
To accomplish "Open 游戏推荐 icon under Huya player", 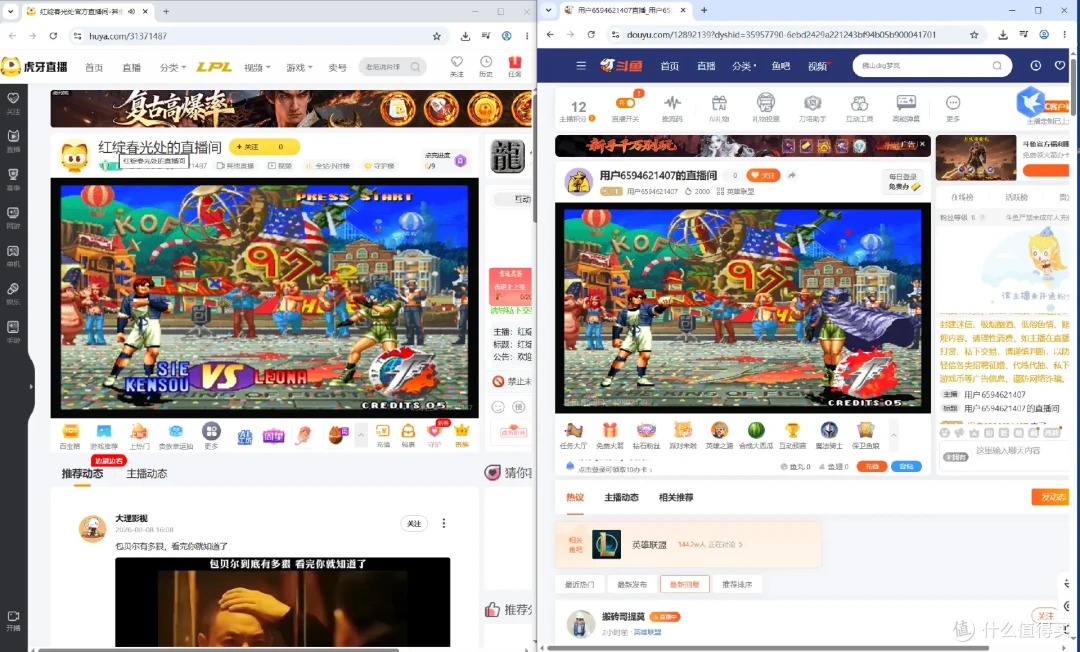I will tap(104, 435).
